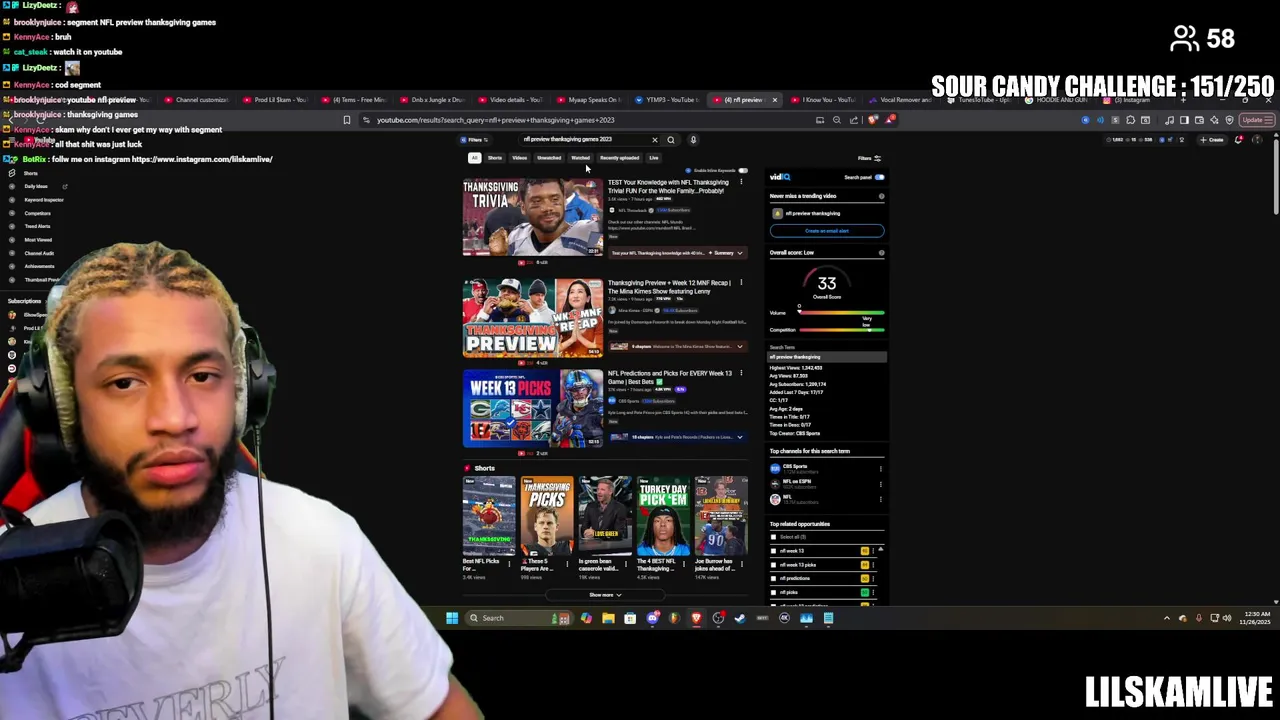
Task: Click the Windows Start button
Action: point(452,618)
